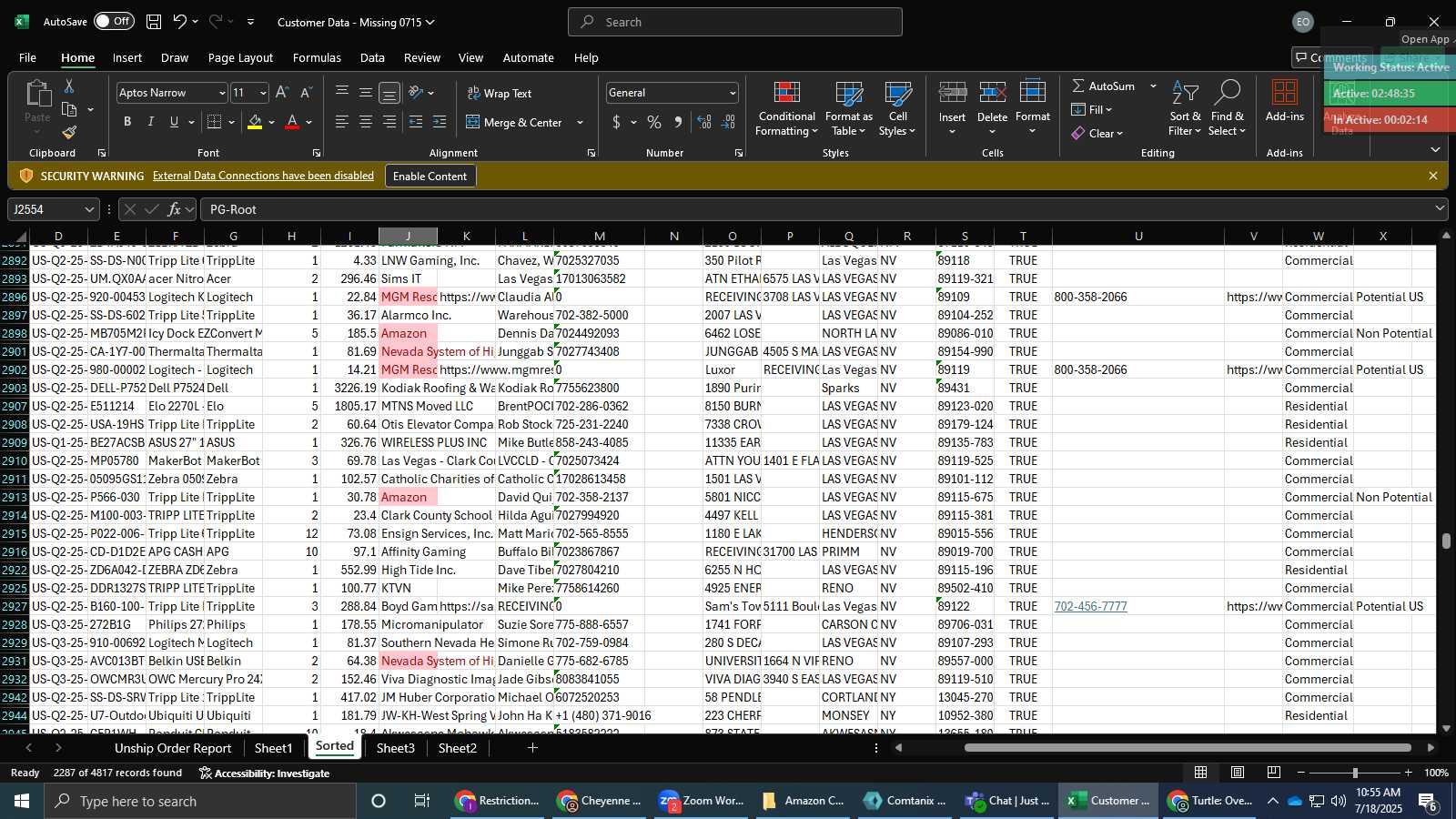Image resolution: width=1456 pixels, height=819 pixels.
Task: Close the security warning bar
Action: click(x=1433, y=176)
